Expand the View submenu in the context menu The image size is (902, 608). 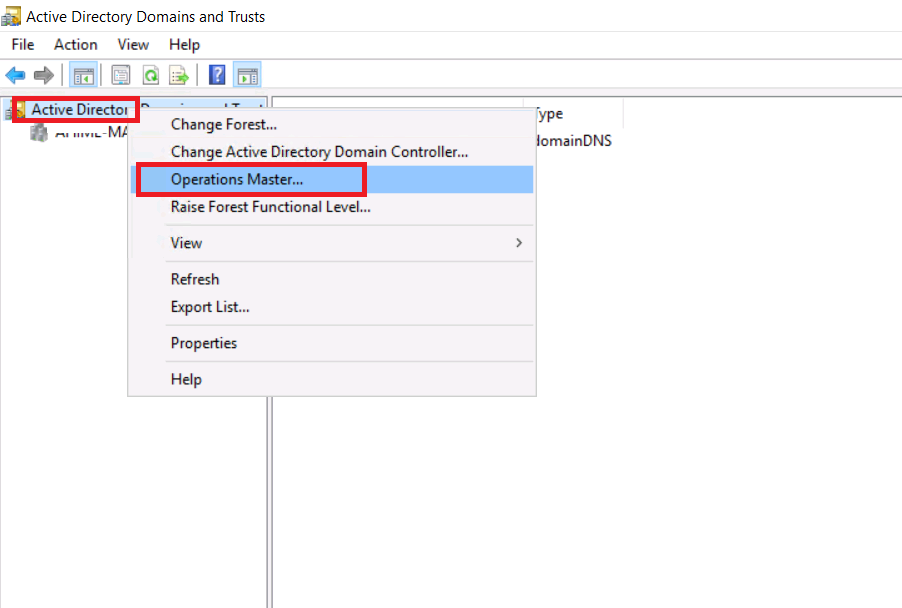click(x=332, y=243)
